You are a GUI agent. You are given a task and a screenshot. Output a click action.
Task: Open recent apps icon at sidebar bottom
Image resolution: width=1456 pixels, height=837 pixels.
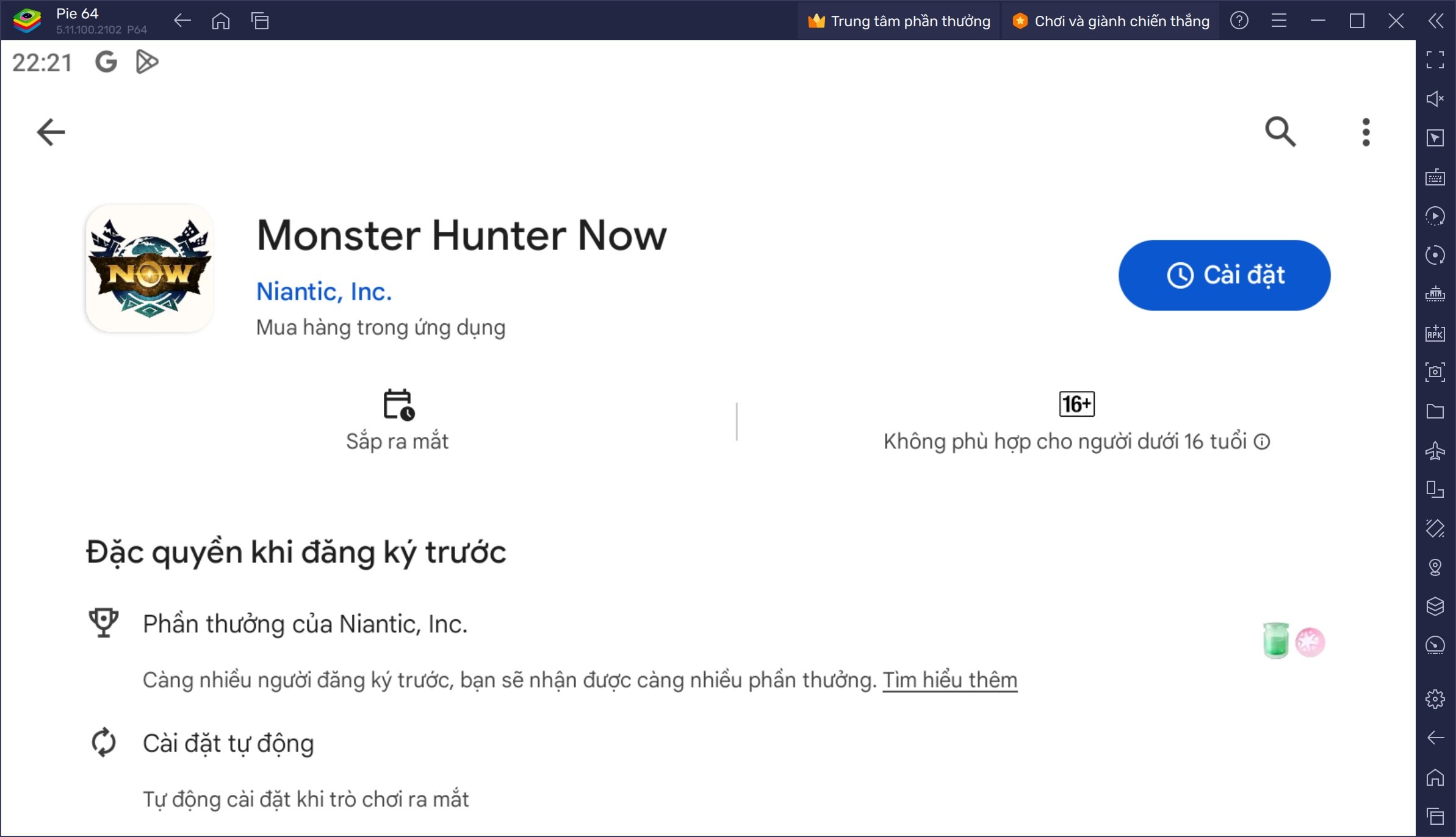point(1435,816)
